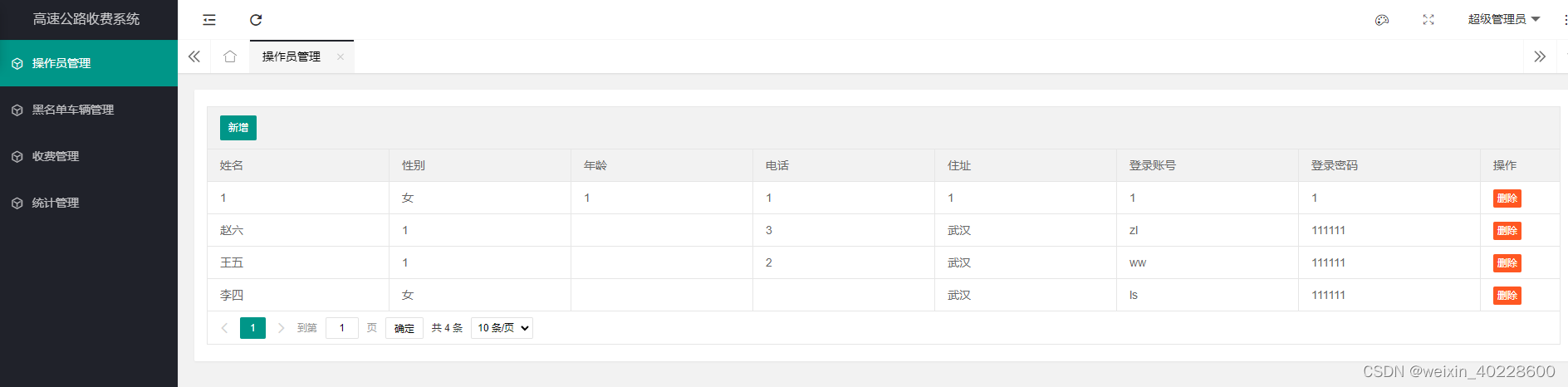
Task: Click the home tab icon
Action: (230, 56)
